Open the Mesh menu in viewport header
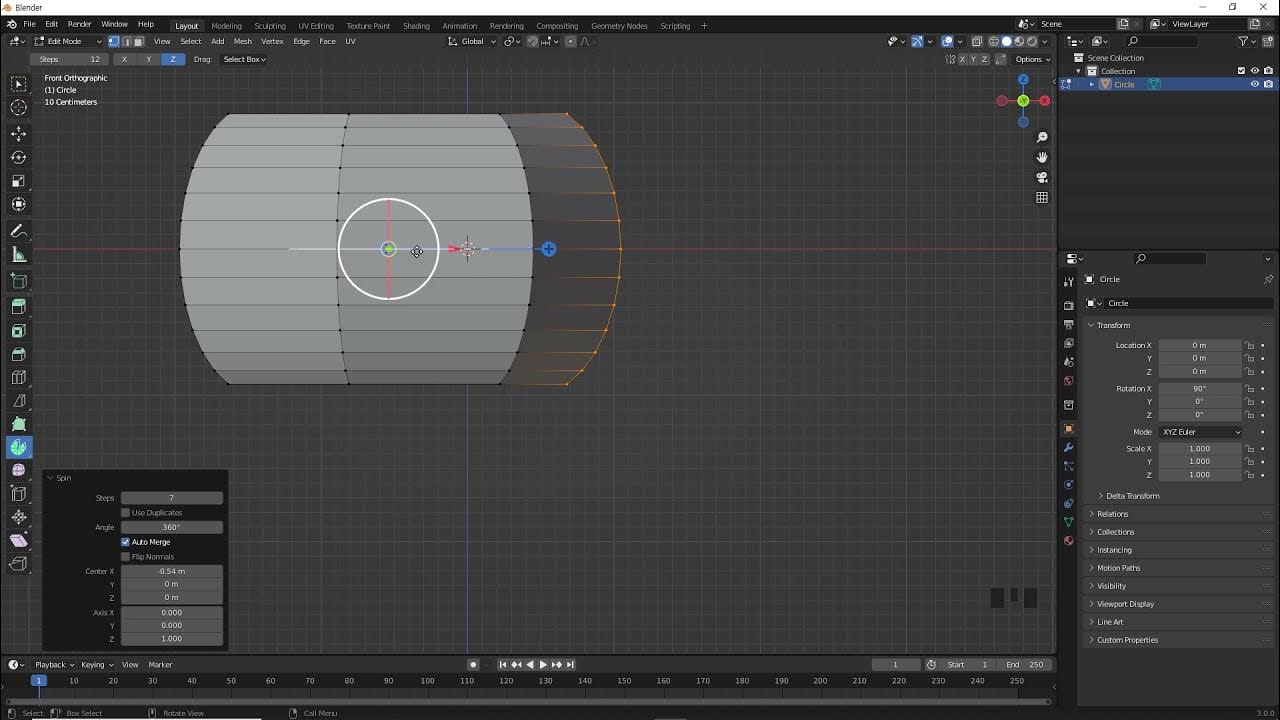1280x720 pixels. (x=243, y=41)
